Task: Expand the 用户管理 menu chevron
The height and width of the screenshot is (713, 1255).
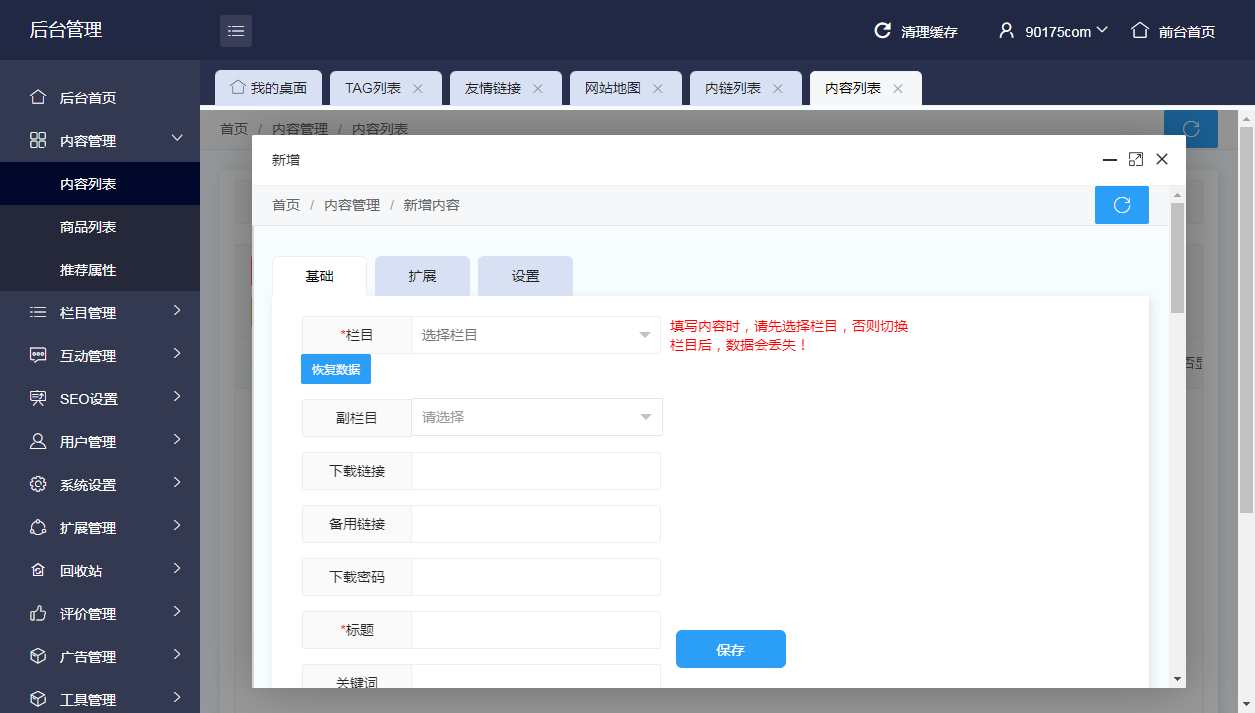Action: coord(178,441)
